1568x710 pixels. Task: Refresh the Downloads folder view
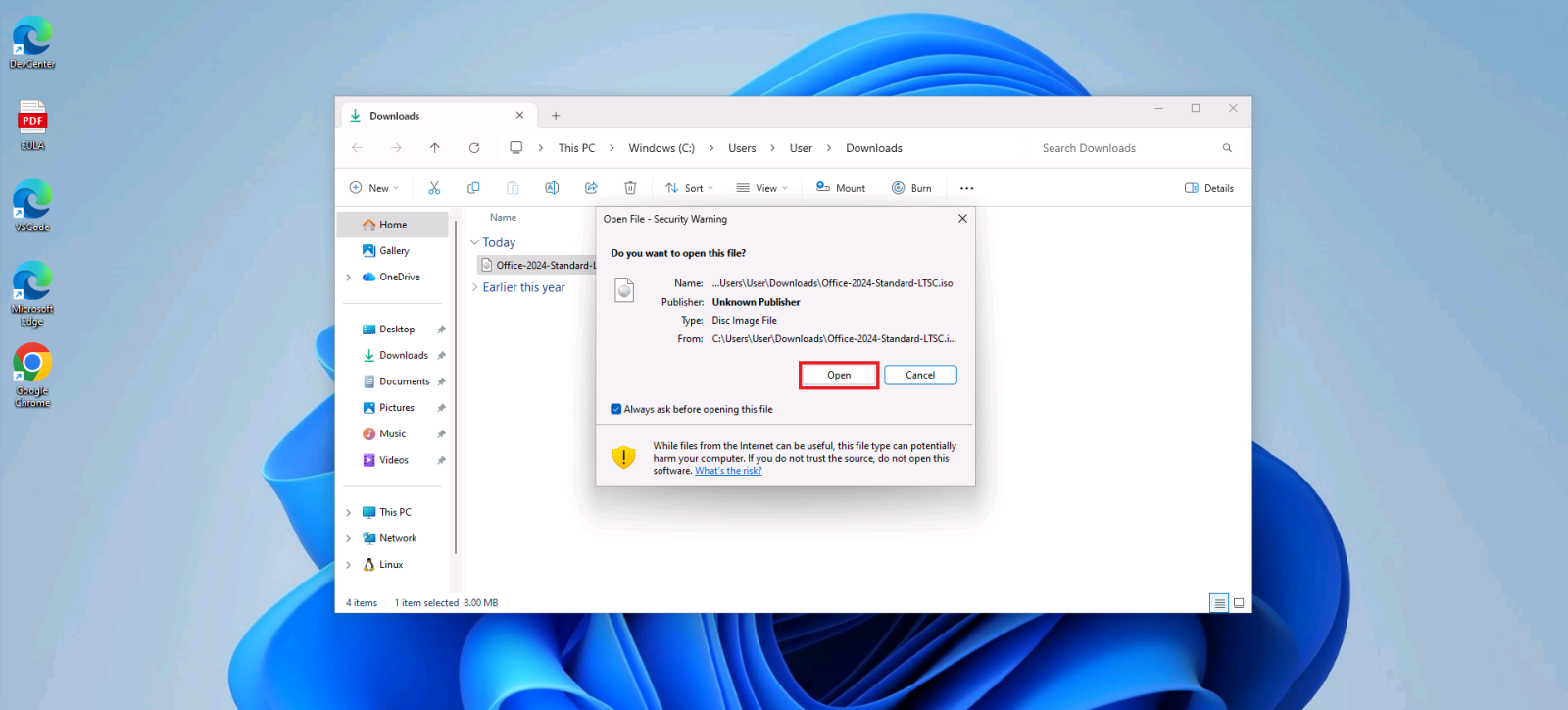pyautogui.click(x=474, y=148)
